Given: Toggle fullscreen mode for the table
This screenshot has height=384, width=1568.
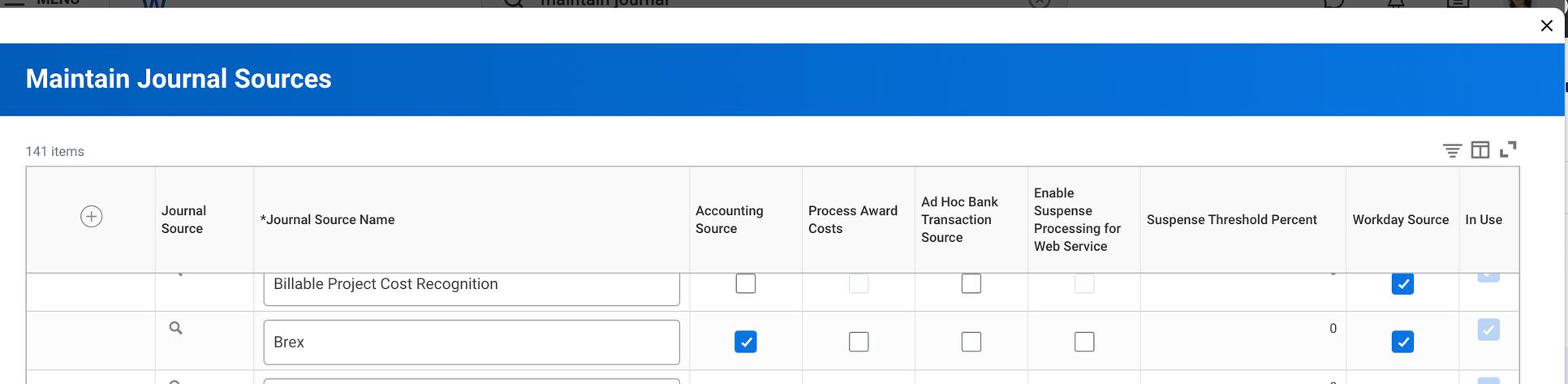Looking at the screenshot, I should tap(1508, 149).
